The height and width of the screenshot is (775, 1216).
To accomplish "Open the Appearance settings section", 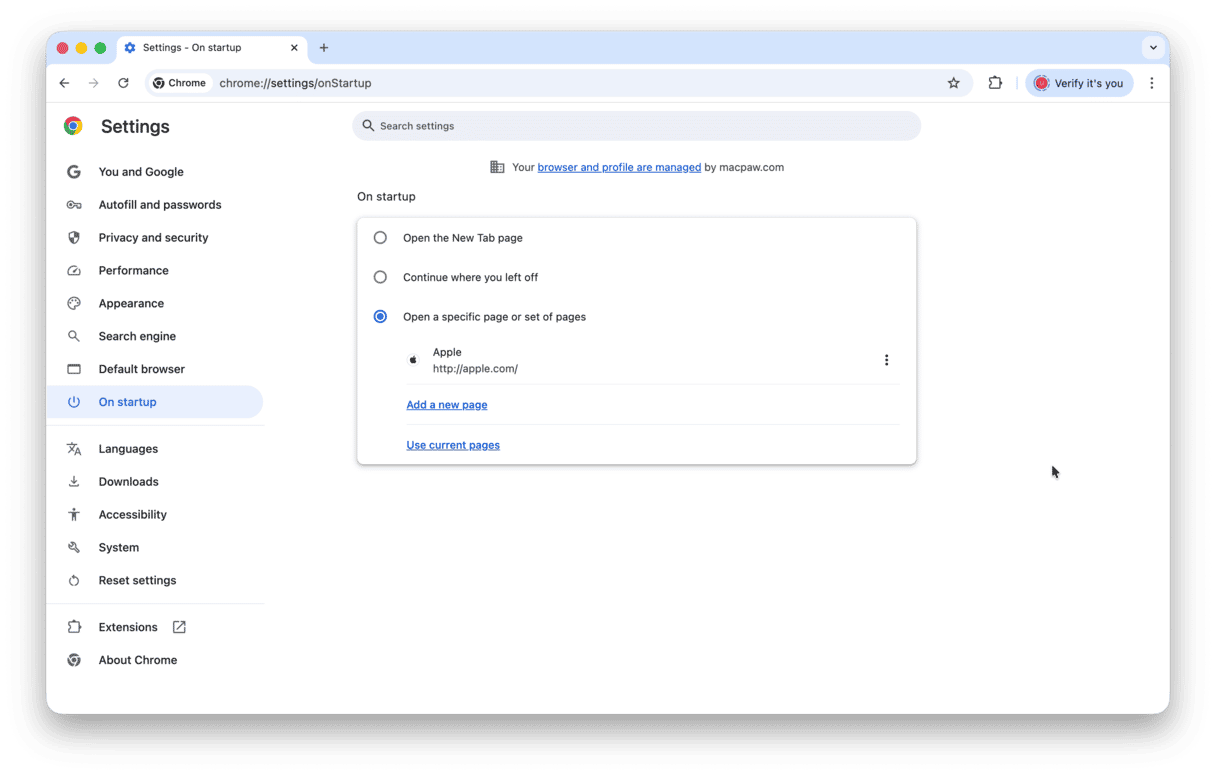I will [x=131, y=304].
